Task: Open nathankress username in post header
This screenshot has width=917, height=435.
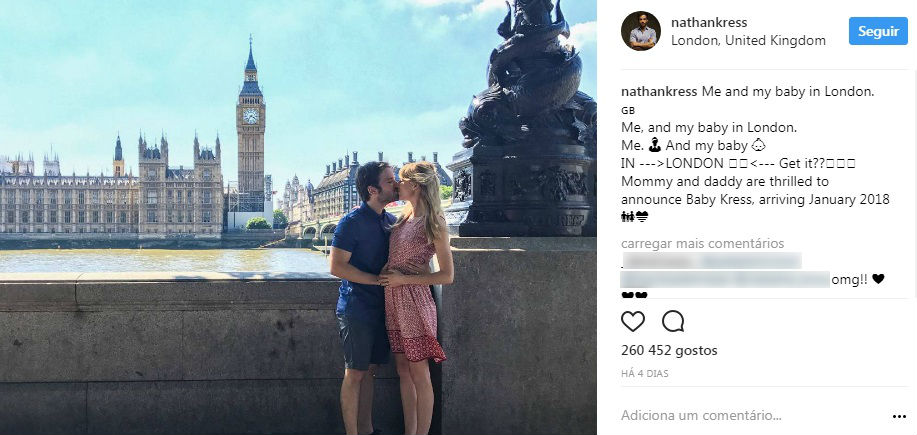Action: (x=709, y=23)
